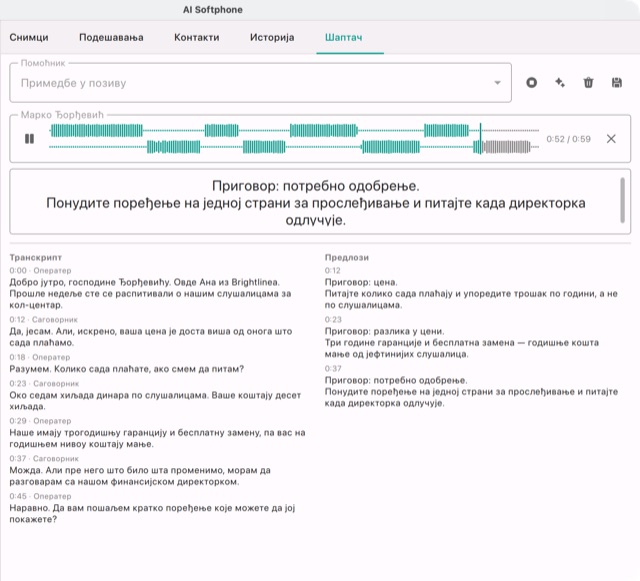Screen dimensions: 640x581
Task: Select the 0:18 Оператер timestamp
Action: pos(40,357)
